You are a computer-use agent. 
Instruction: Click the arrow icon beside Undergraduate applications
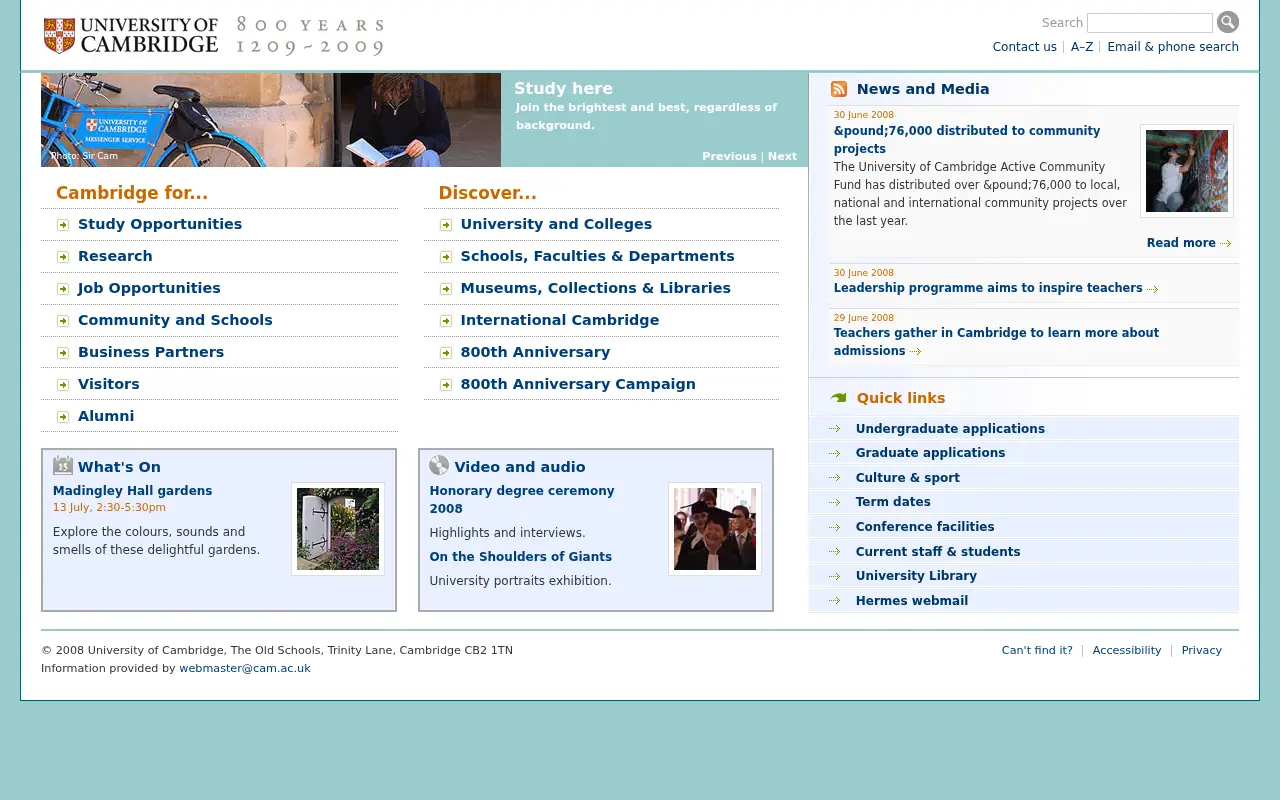pyautogui.click(x=834, y=429)
